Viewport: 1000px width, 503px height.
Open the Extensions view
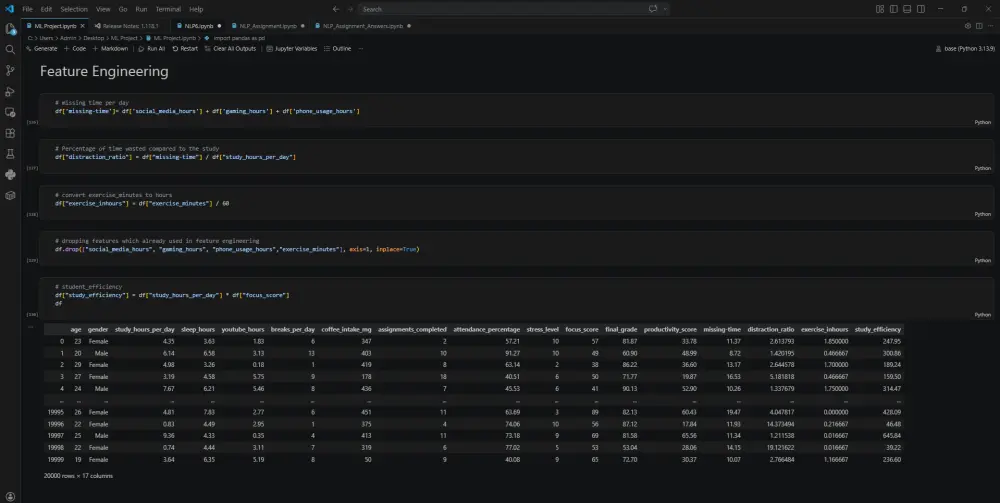(x=10, y=133)
